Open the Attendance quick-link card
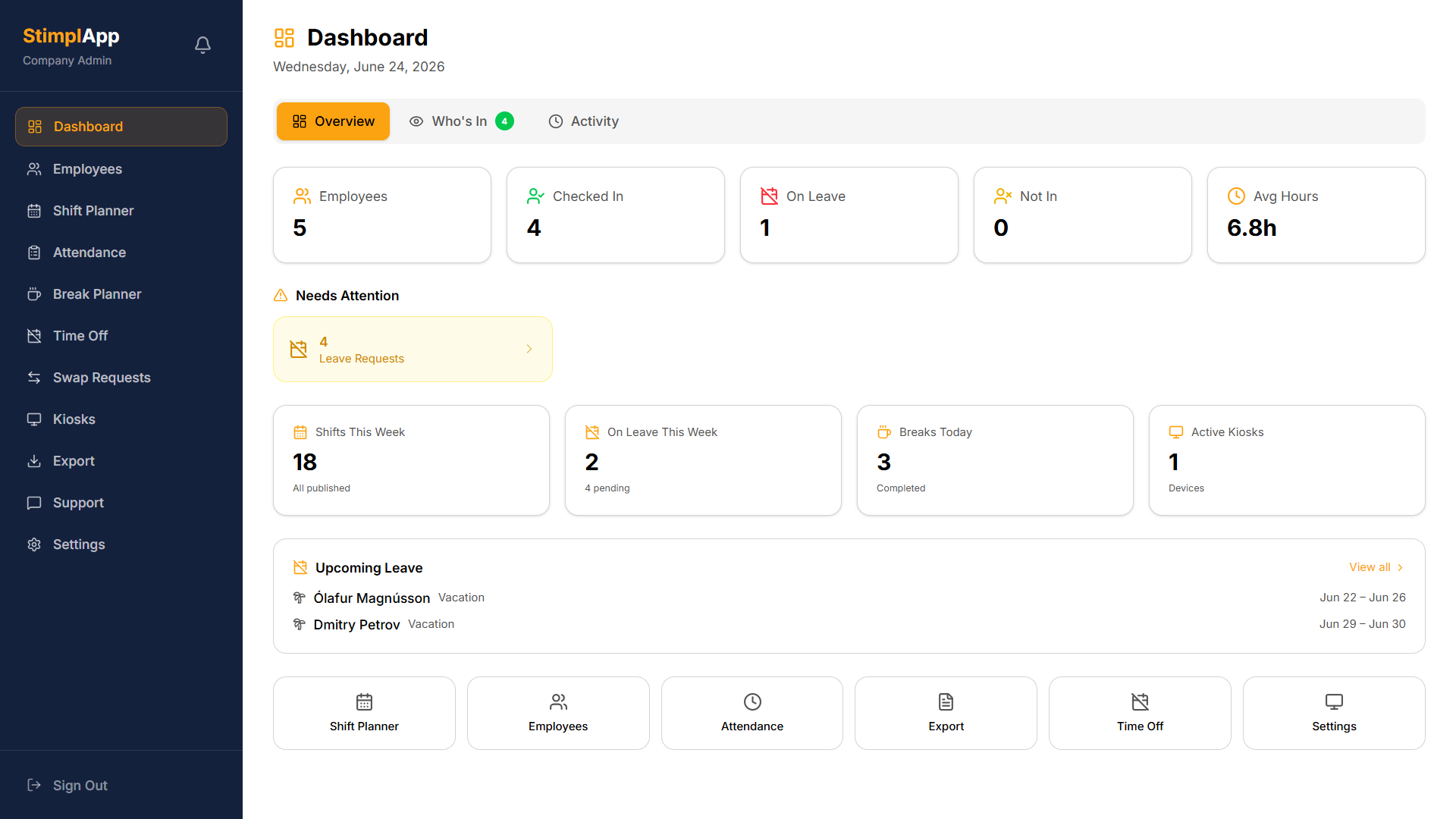Image resolution: width=1456 pixels, height=819 pixels. pyautogui.click(x=752, y=713)
